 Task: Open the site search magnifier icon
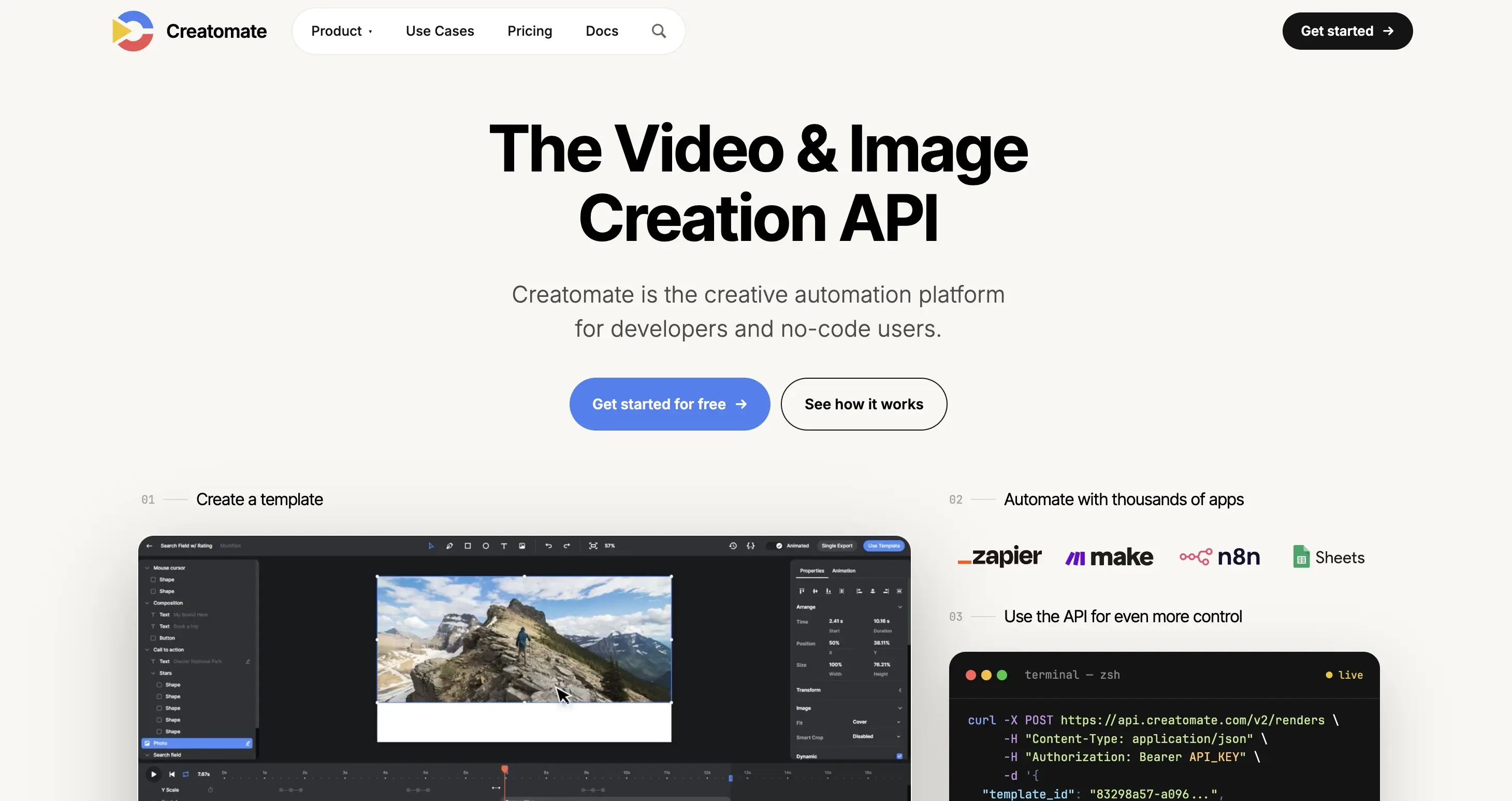[x=659, y=31]
